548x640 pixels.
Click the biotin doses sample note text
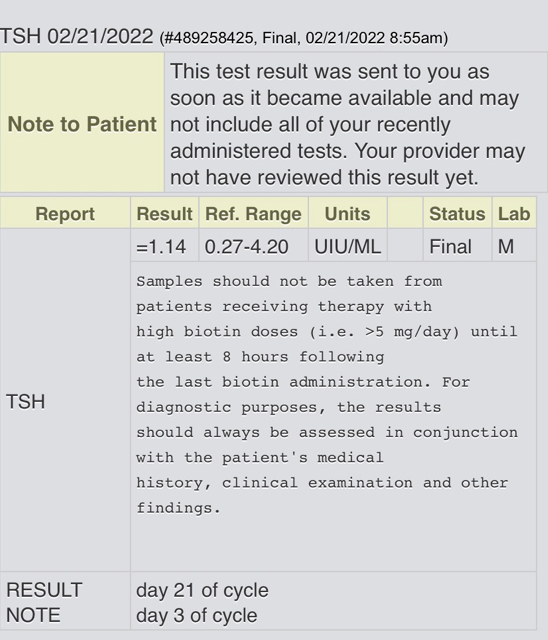[327, 395]
